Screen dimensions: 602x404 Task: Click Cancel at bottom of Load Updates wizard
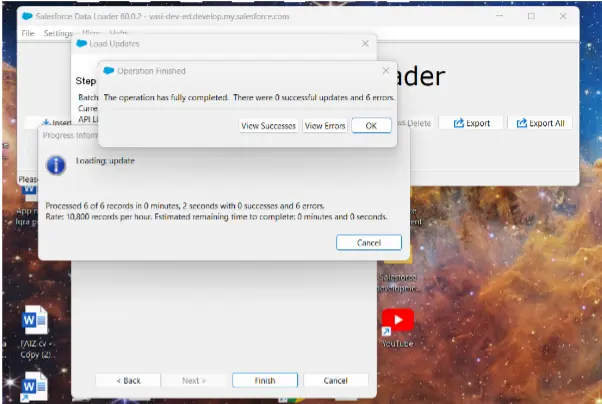(336, 381)
